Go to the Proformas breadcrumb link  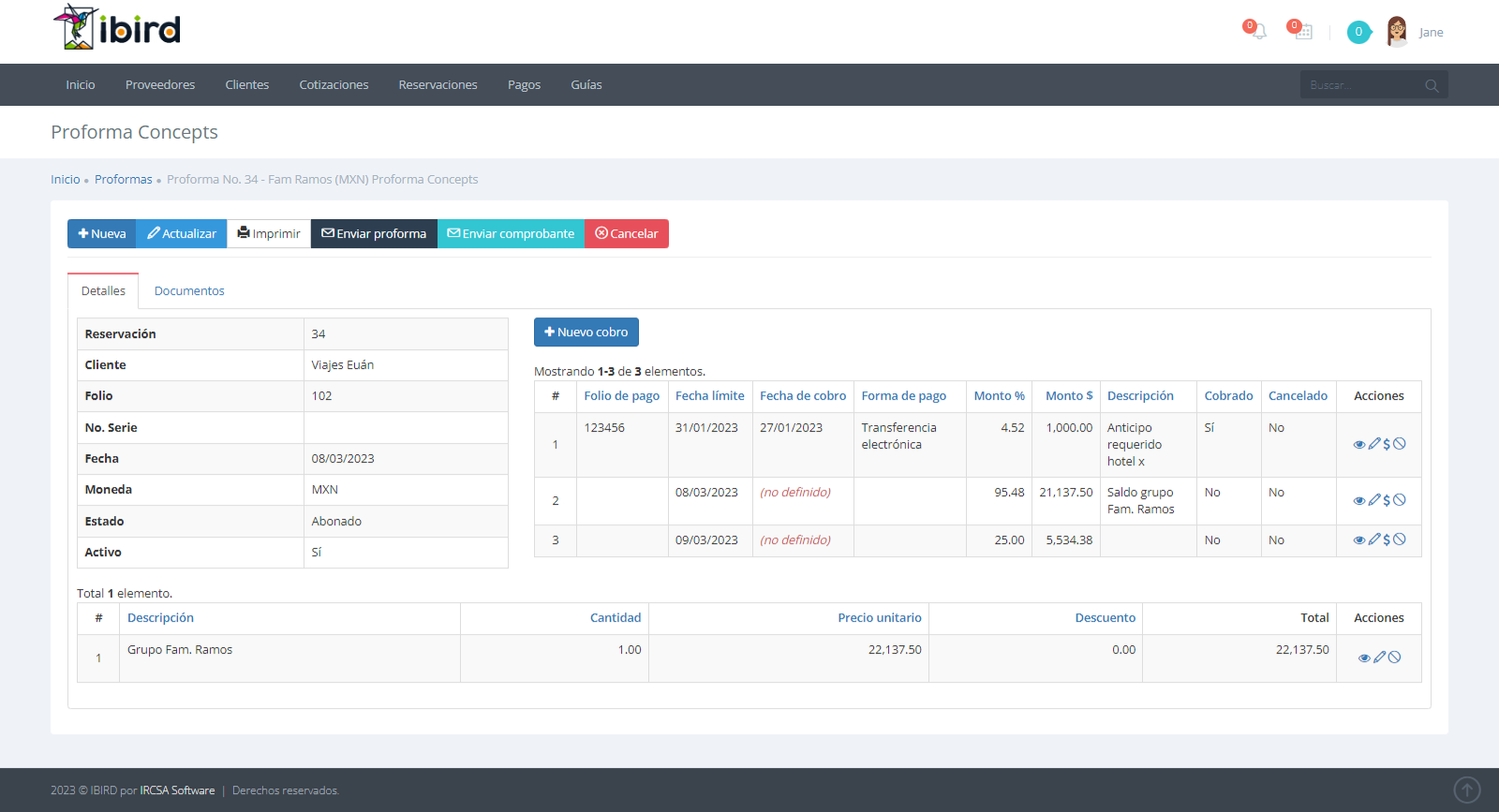pyautogui.click(x=123, y=180)
